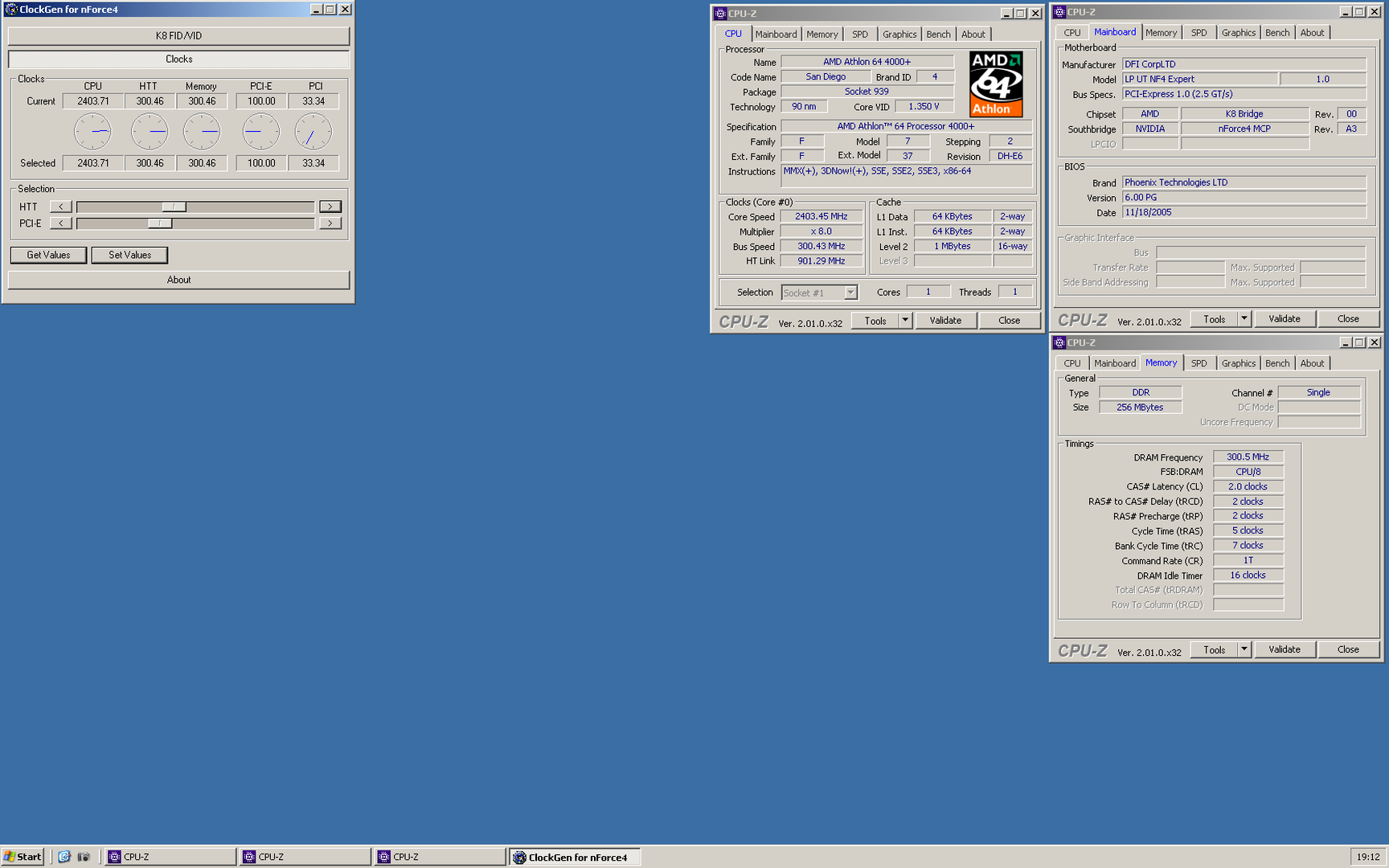The image size is (1389, 868).
Task: Open Internet Explorer quick launch icon
Action: pos(64,857)
